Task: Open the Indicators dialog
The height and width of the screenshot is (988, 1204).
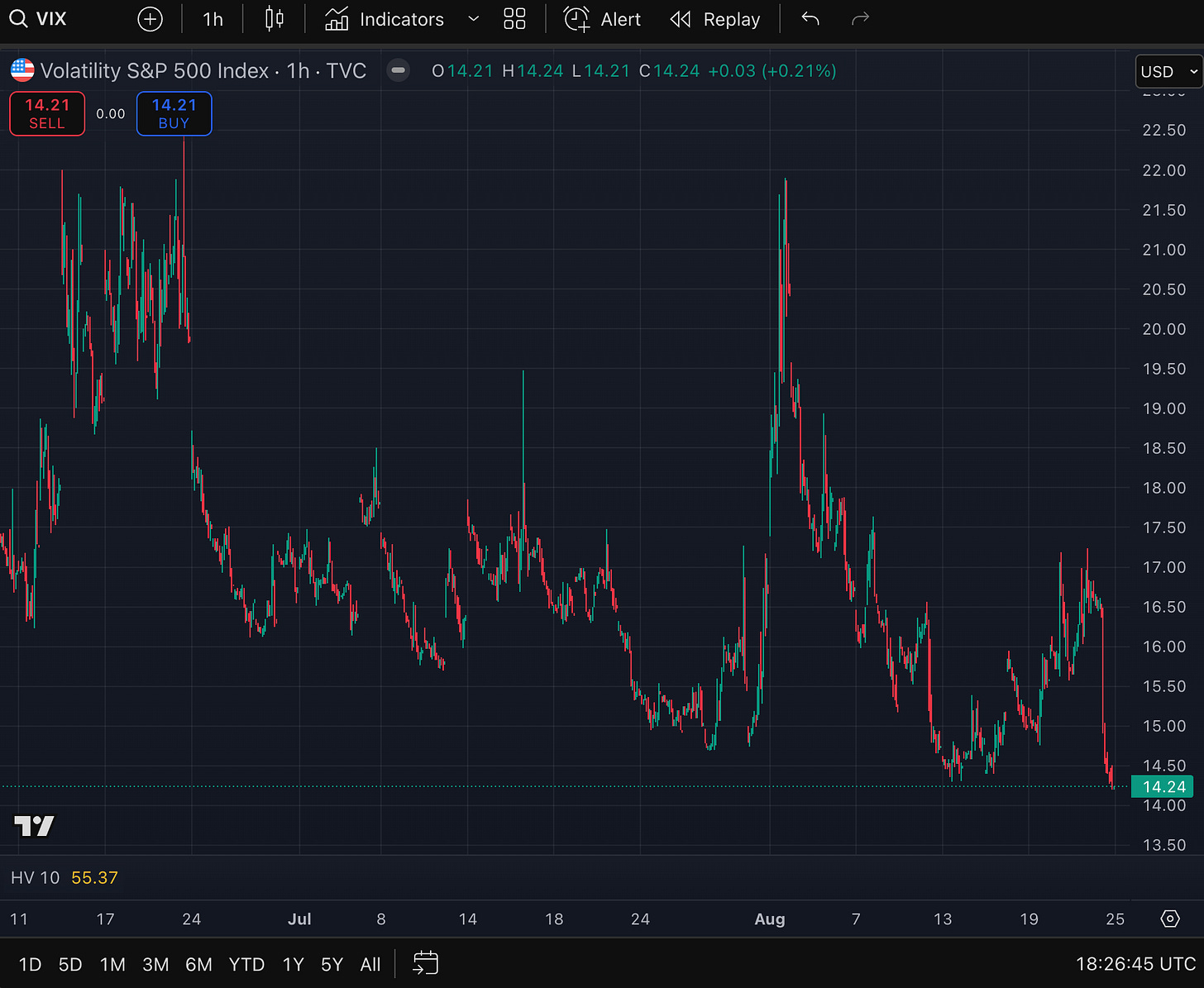Action: pos(385,19)
